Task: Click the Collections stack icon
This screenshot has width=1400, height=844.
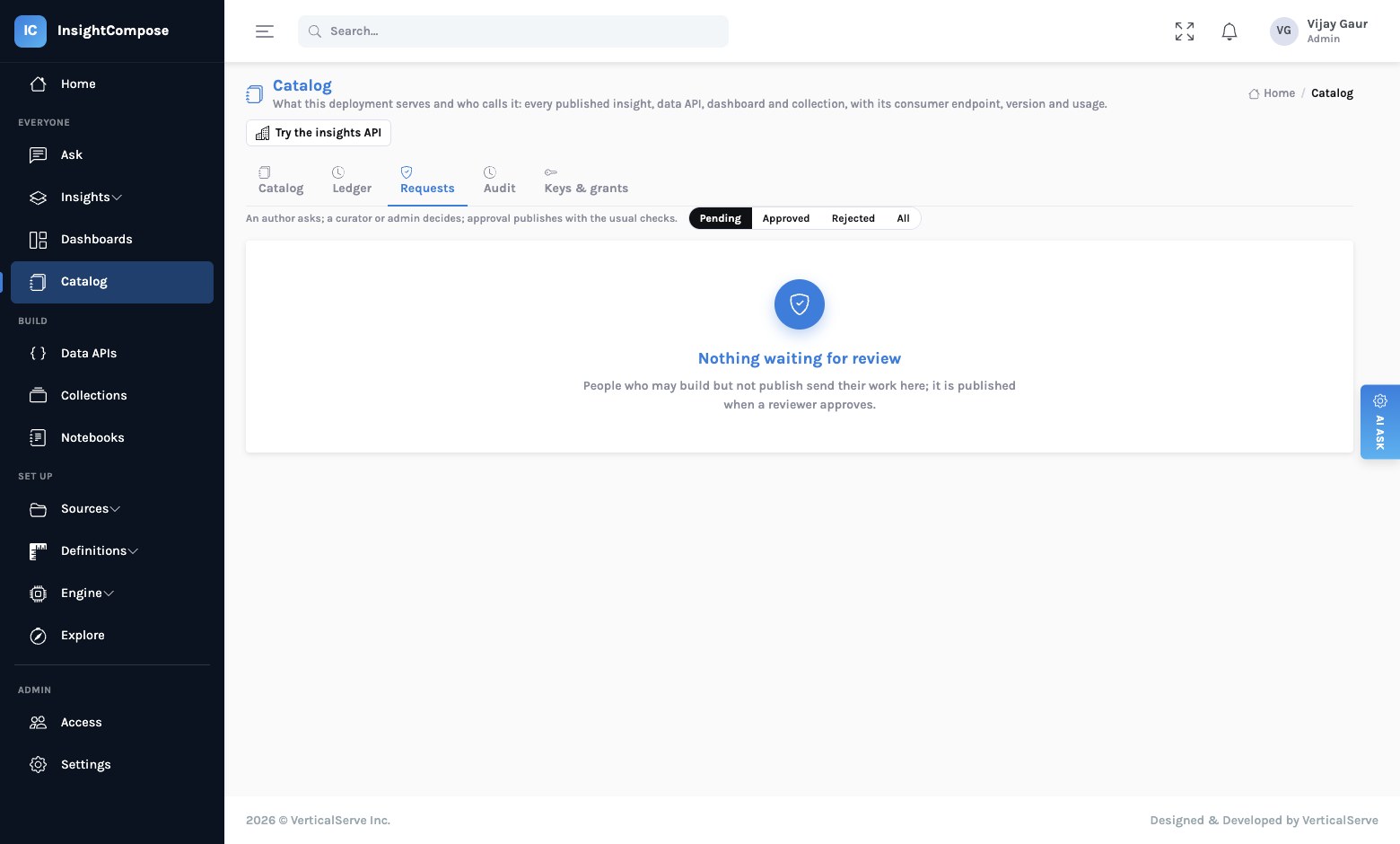Action: pyautogui.click(x=38, y=396)
